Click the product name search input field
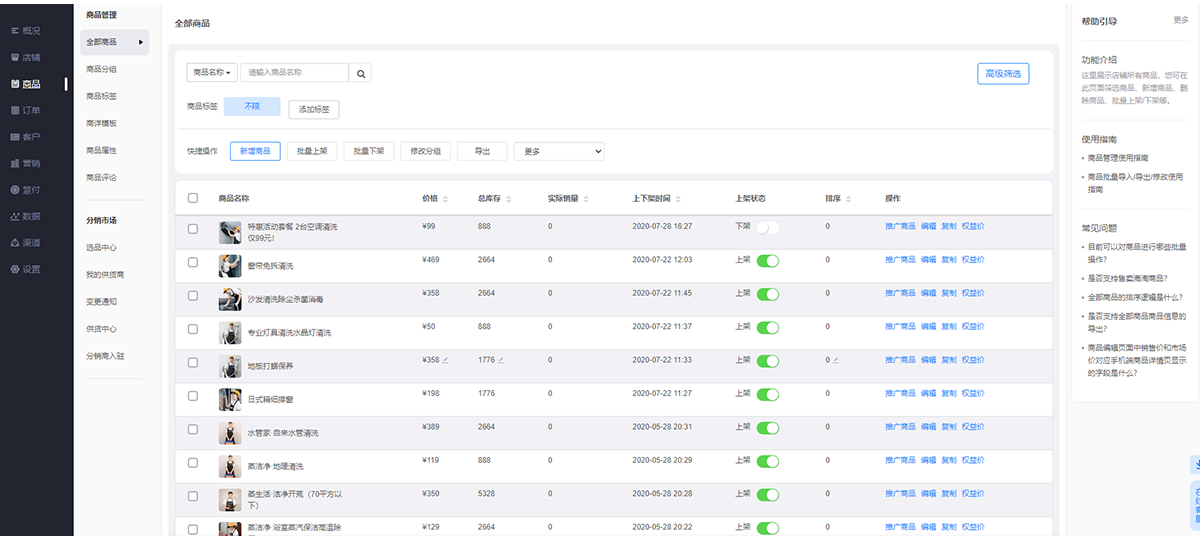This screenshot has height=540, width=1200. pos(294,73)
